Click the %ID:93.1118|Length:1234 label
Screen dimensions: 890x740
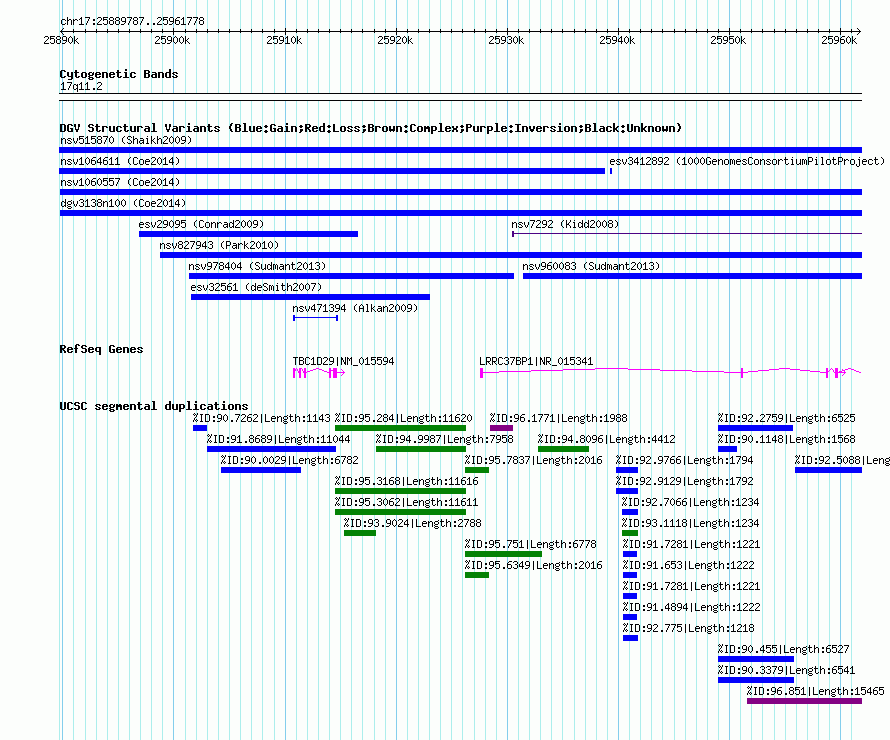tap(690, 523)
